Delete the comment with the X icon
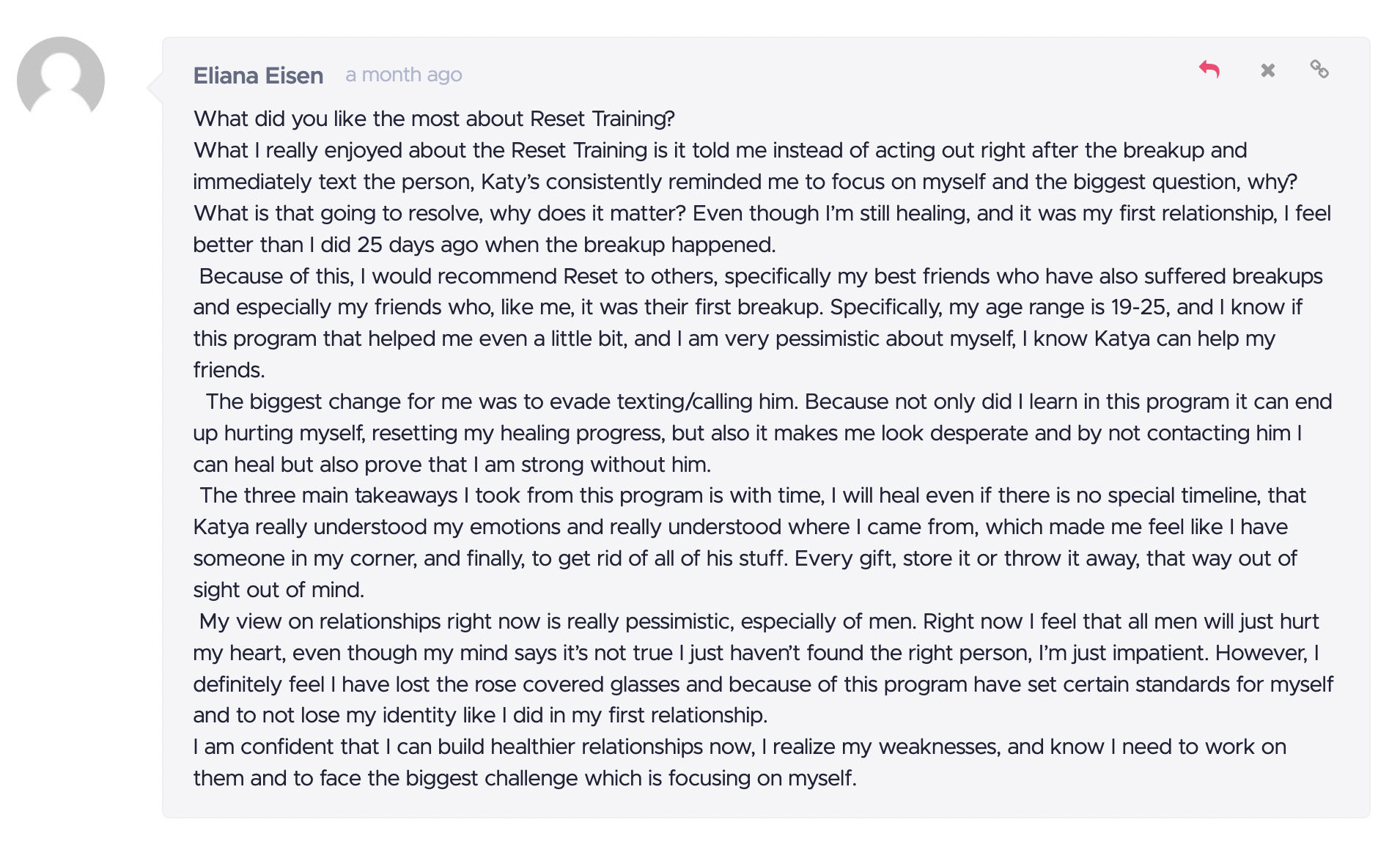The width and height of the screenshot is (1400, 847). (1268, 70)
